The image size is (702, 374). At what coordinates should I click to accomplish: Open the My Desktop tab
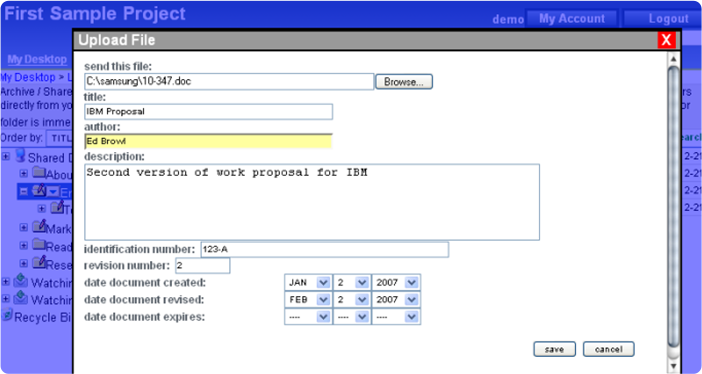[37, 59]
